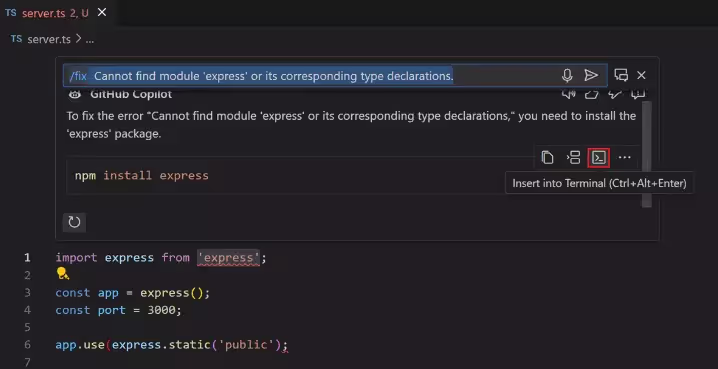Close the server.ts tab
Image resolution: width=718 pixels, height=369 pixels.
coord(102,12)
